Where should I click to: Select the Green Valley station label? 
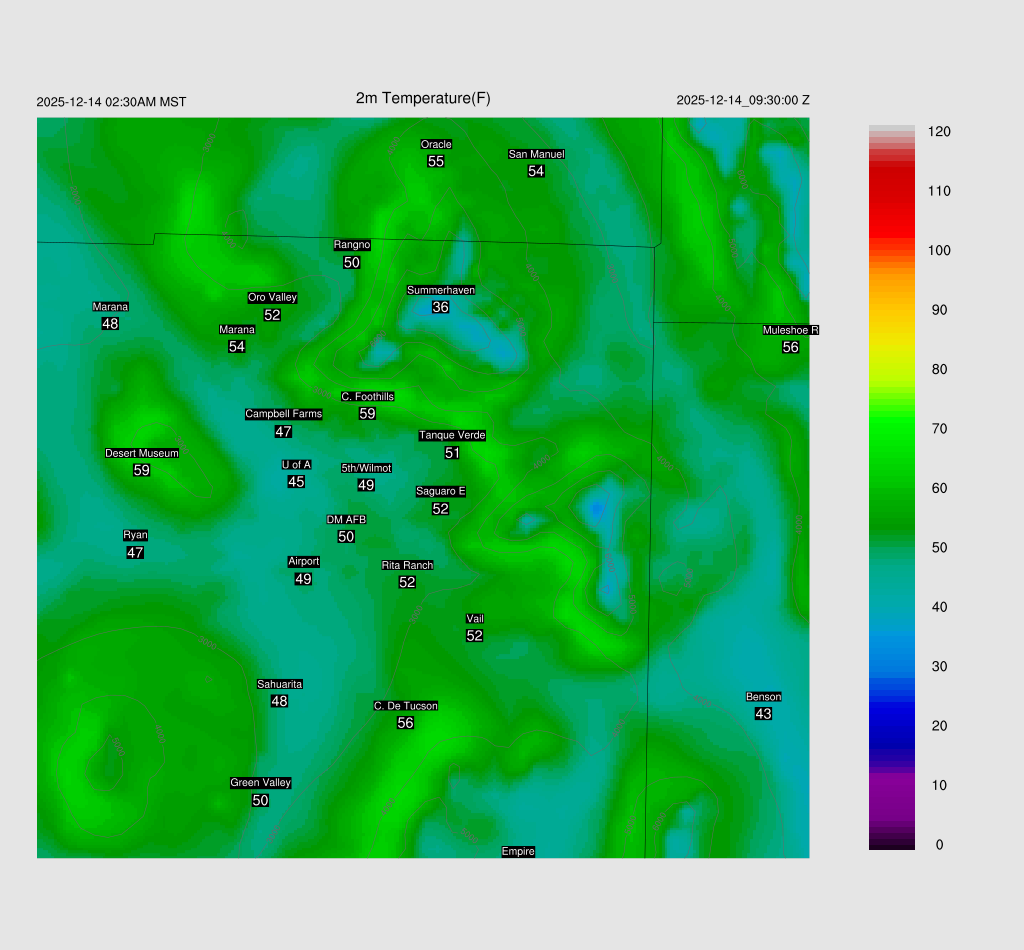point(260,783)
